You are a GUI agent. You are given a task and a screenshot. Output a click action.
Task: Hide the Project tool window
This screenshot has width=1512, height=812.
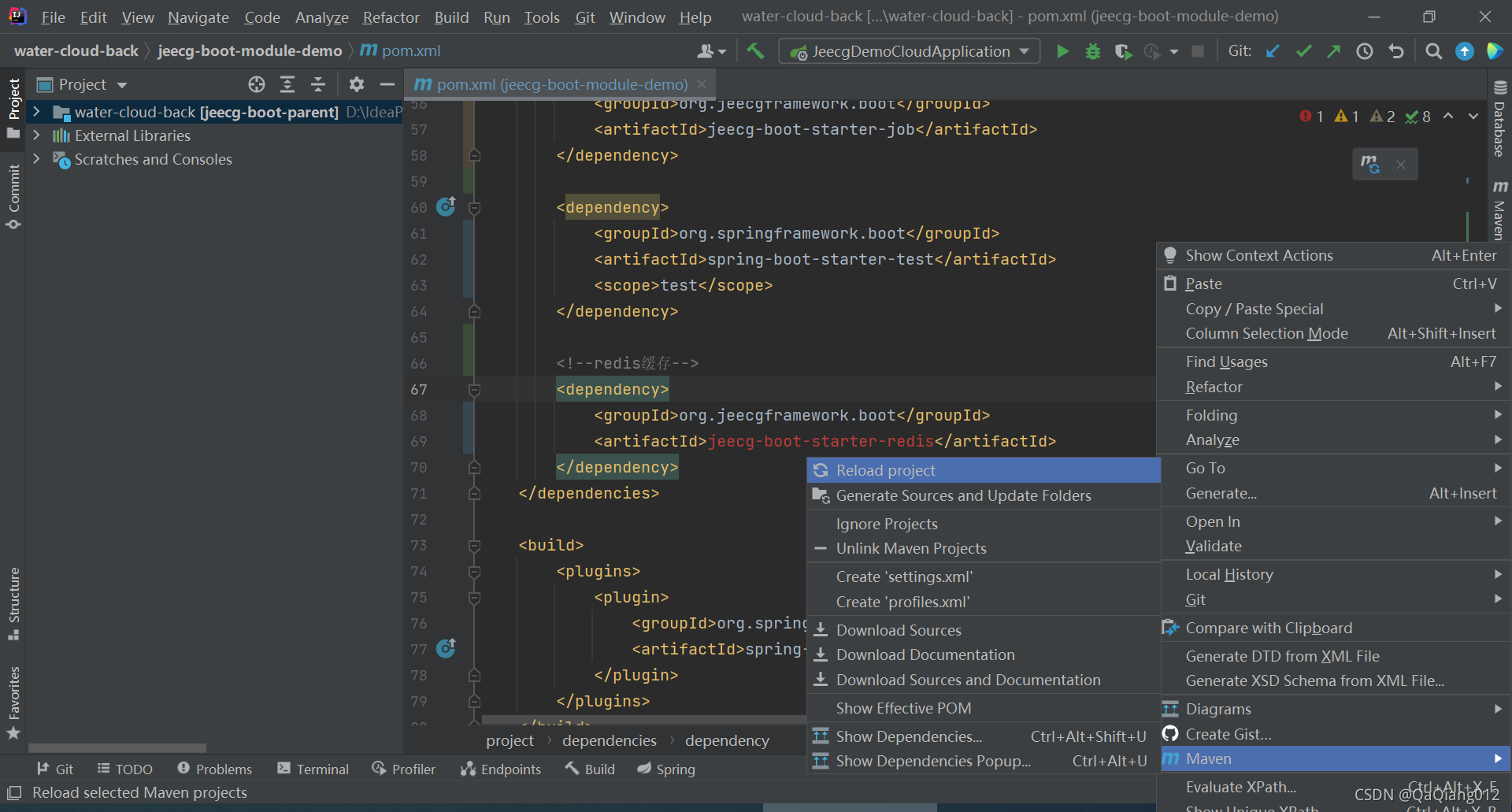coord(387,84)
